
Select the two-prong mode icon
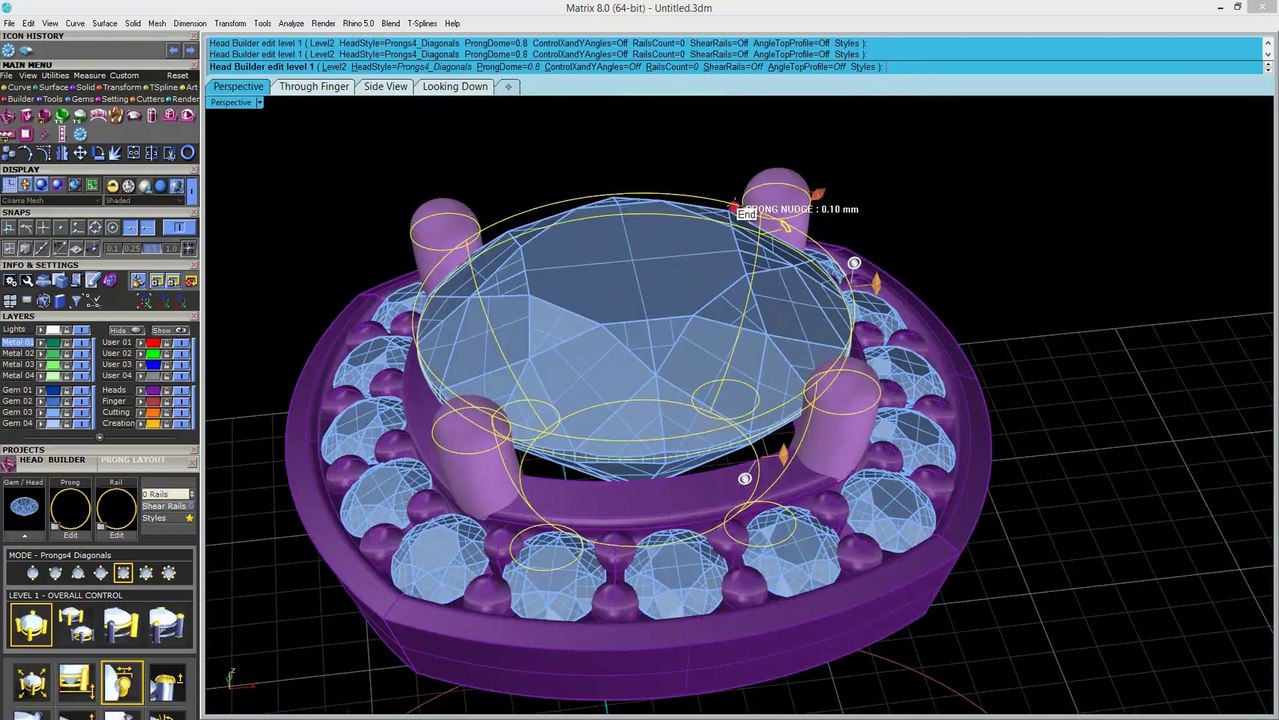coord(32,573)
